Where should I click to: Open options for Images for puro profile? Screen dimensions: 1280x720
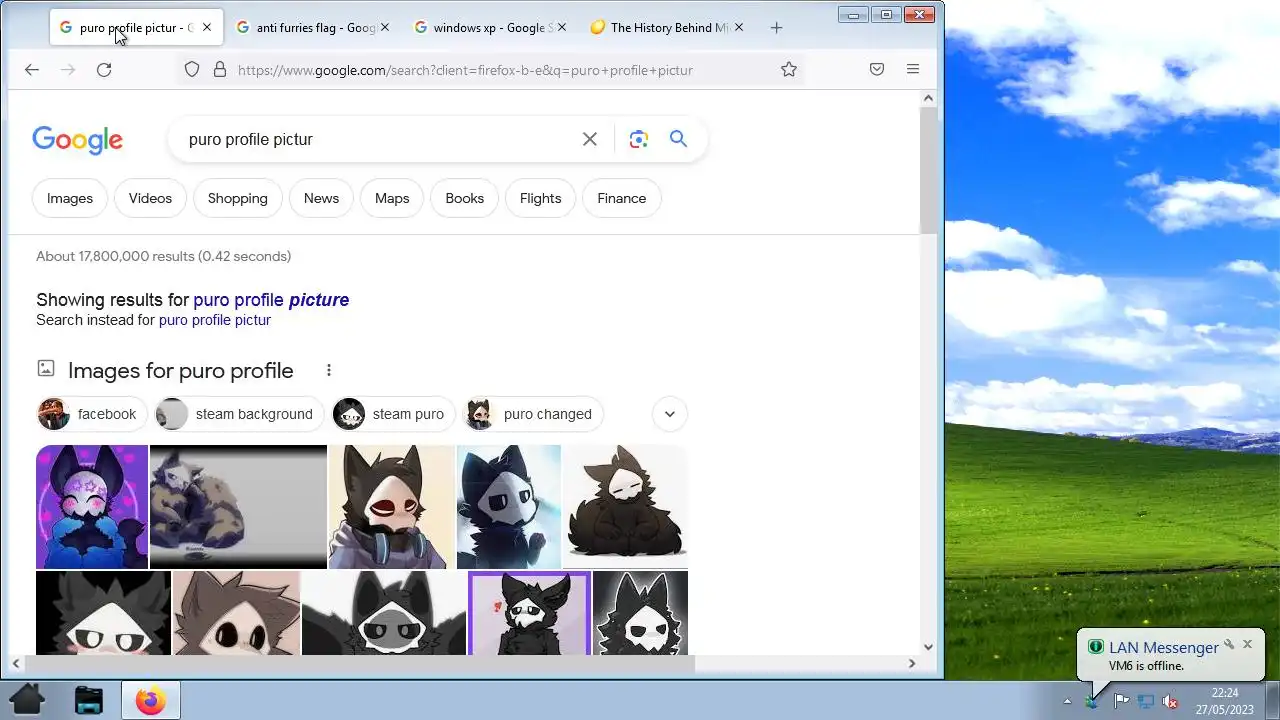pos(328,370)
